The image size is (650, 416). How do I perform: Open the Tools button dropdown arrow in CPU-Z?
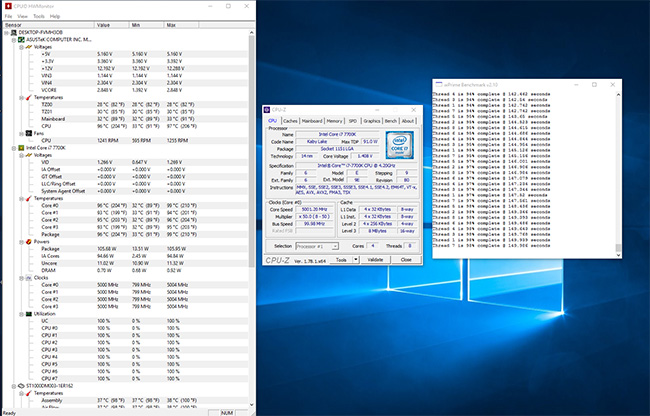tap(355, 260)
